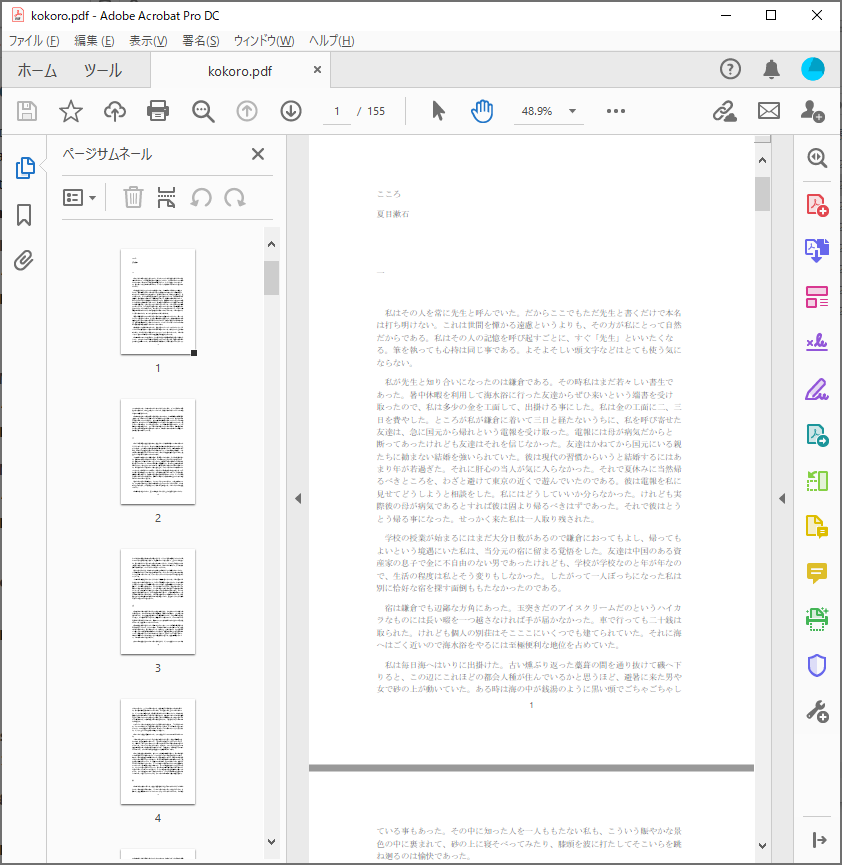Upload file to Document Cloud
842x865 pixels.
pos(115,111)
